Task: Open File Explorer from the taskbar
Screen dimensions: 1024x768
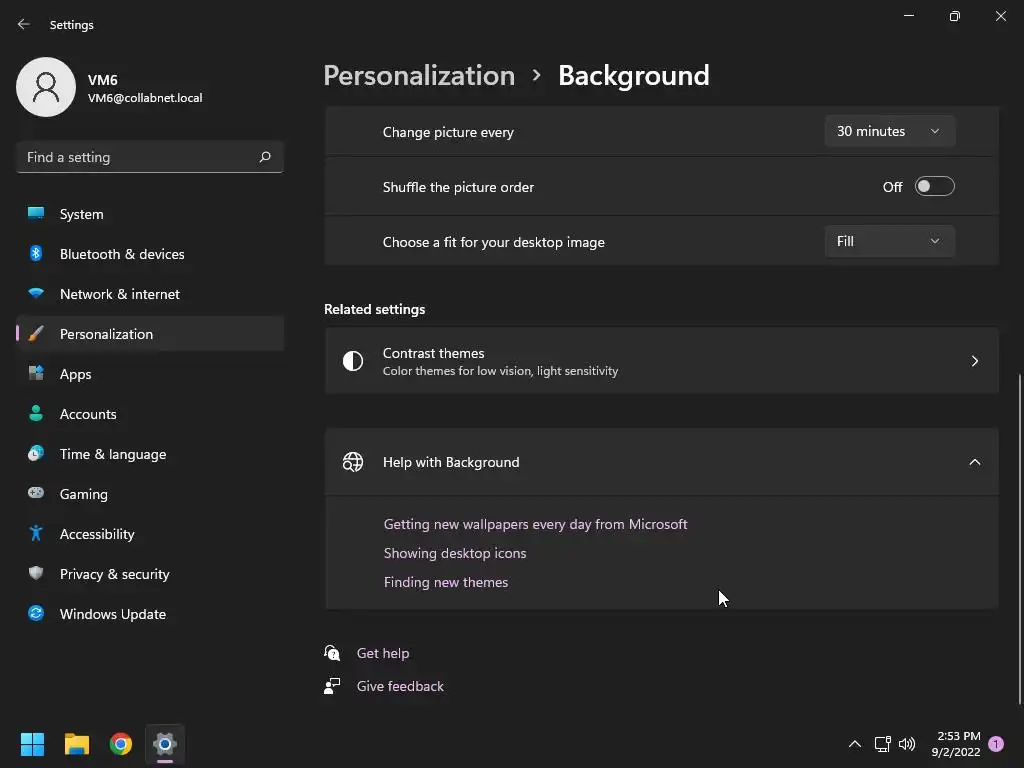Action: [77, 744]
